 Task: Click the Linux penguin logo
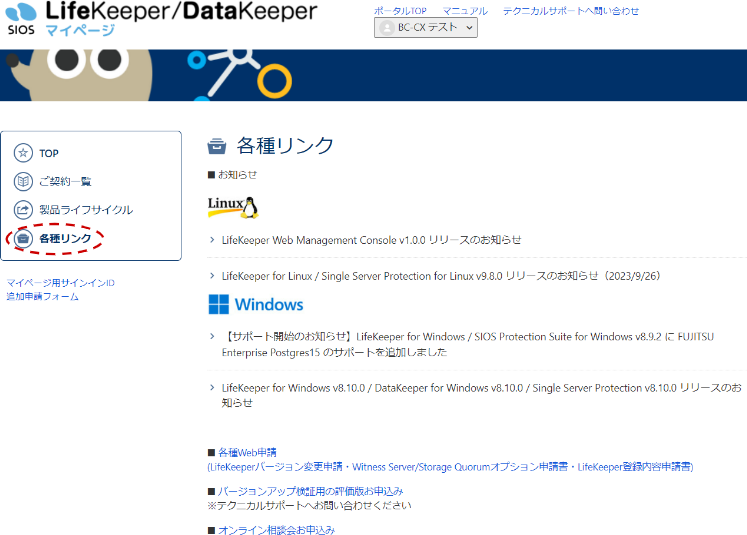(x=233, y=208)
